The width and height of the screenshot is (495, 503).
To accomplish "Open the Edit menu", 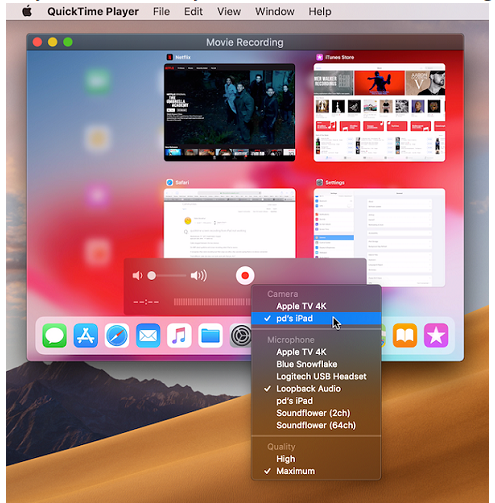I will [193, 11].
